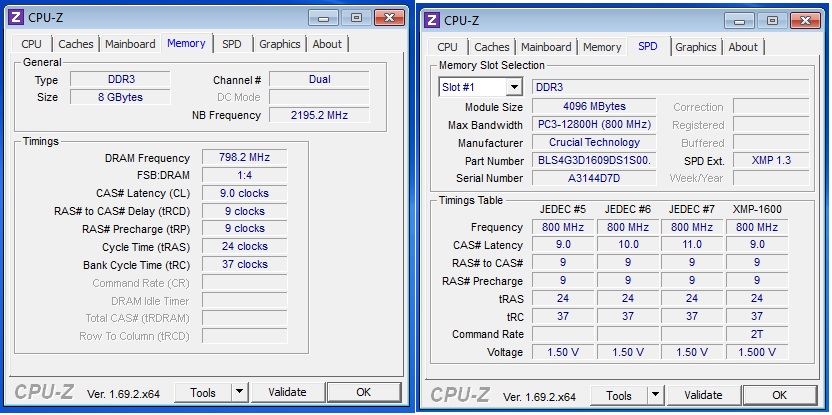Screen dimensions: 832x415
Task: Expand the Slot #1 memory slot dropdown
Action: (x=514, y=87)
